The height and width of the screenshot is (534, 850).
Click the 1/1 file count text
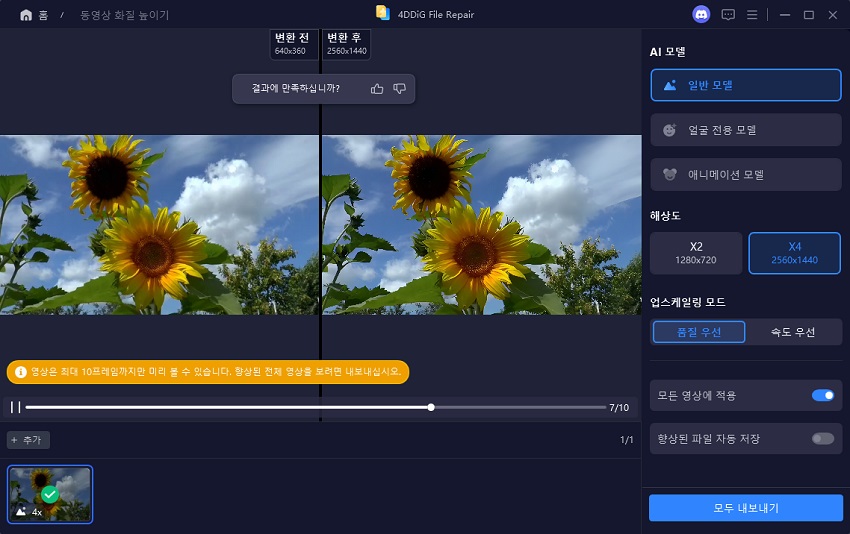(x=627, y=440)
